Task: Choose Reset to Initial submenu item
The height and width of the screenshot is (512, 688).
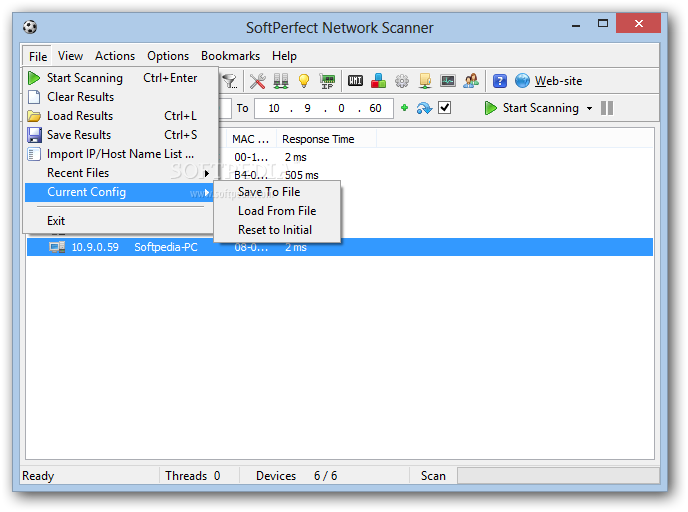Action: pyautogui.click(x=277, y=230)
